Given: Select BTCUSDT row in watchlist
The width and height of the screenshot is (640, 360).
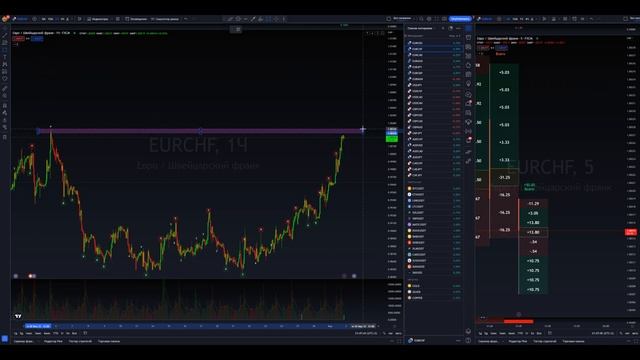Looking at the screenshot, I should pos(433,189).
